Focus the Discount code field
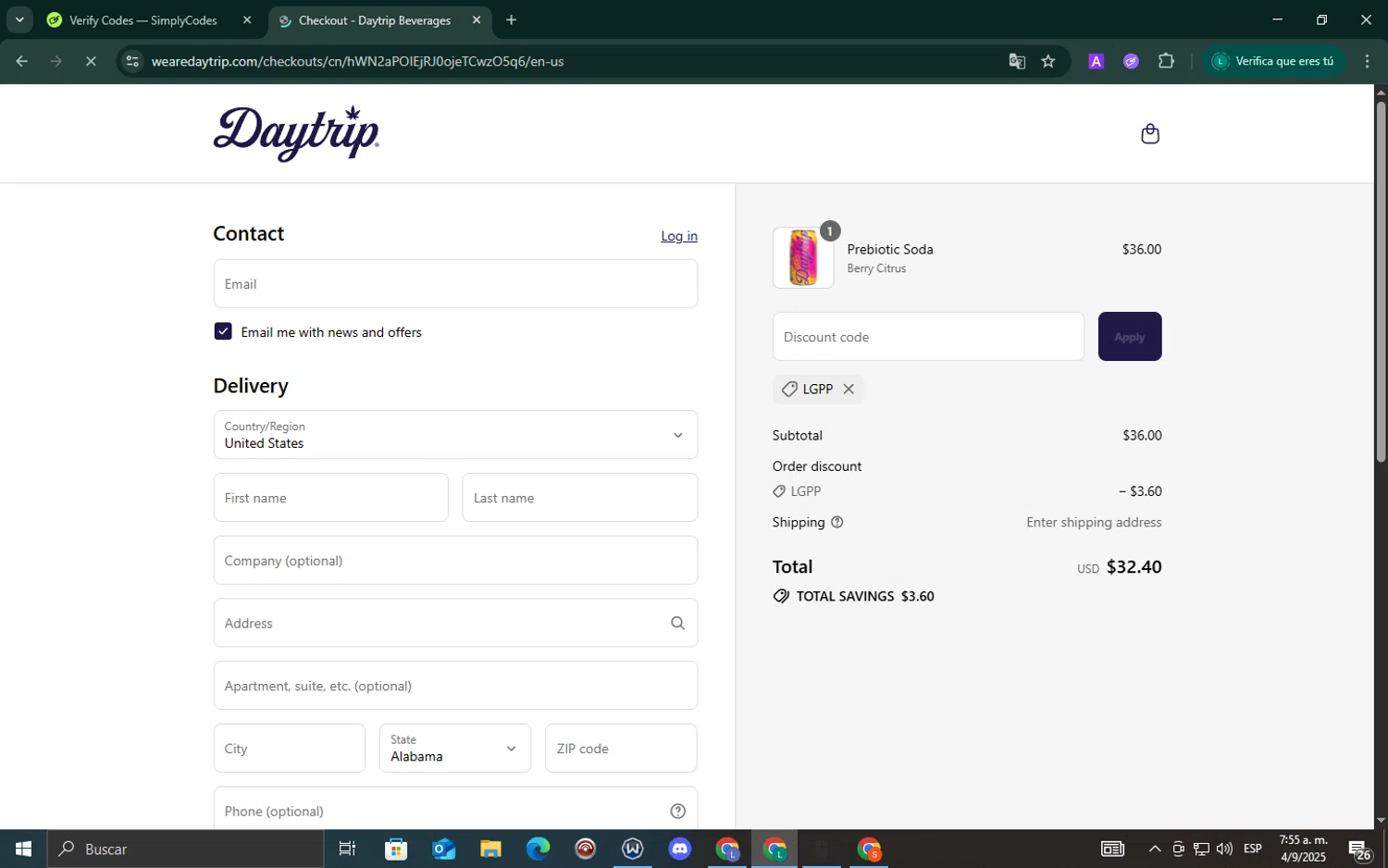This screenshot has height=868, width=1388. (x=928, y=337)
